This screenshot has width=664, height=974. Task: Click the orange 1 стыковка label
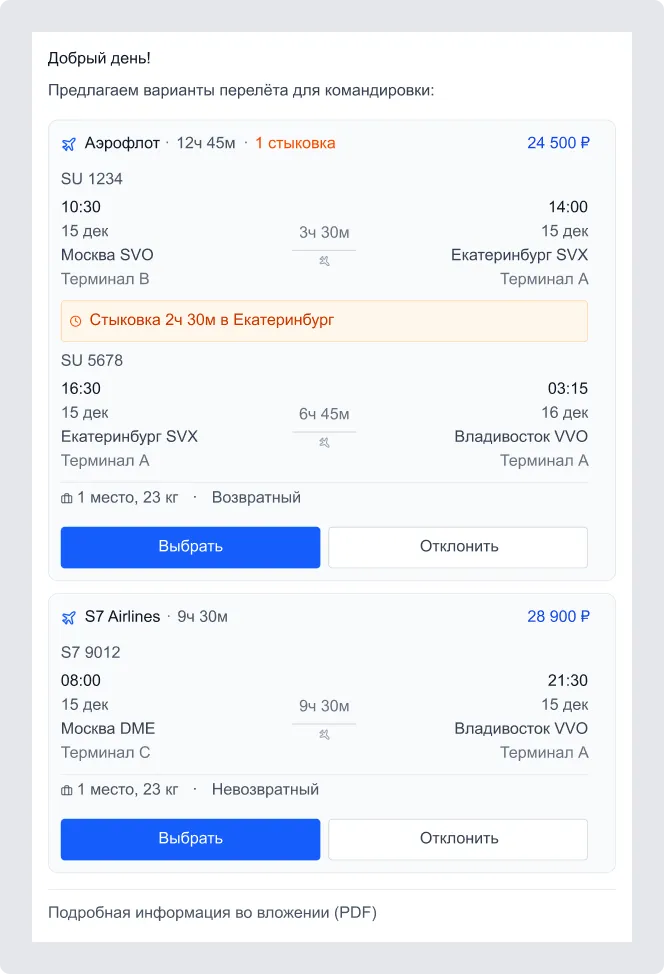click(x=296, y=143)
